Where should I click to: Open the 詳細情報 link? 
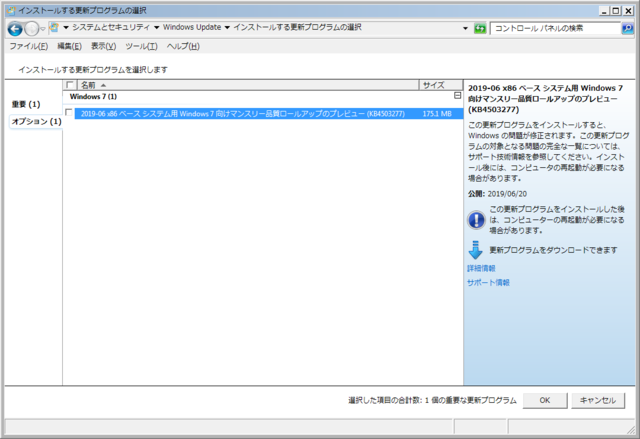[481, 268]
